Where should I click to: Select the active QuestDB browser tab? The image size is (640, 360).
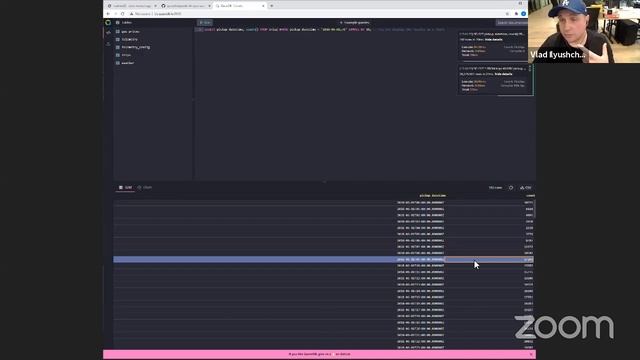(x=240, y=6)
